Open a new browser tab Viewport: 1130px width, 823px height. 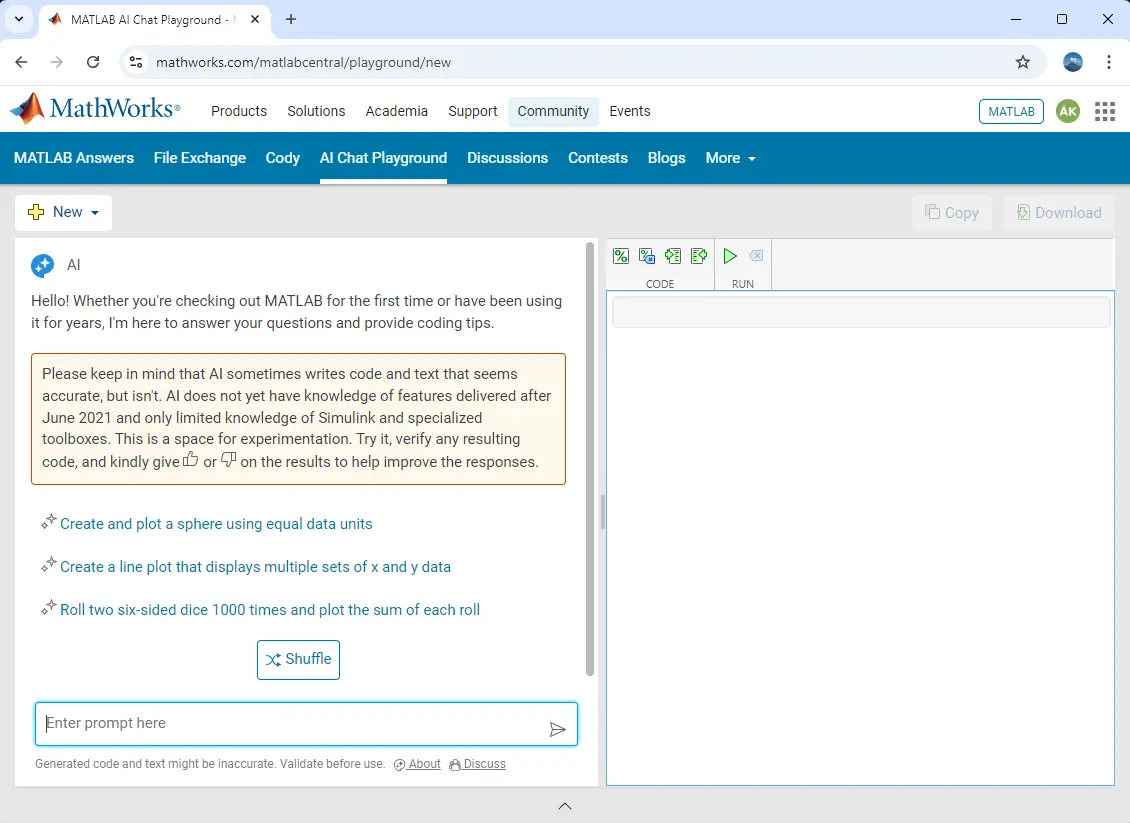click(290, 19)
